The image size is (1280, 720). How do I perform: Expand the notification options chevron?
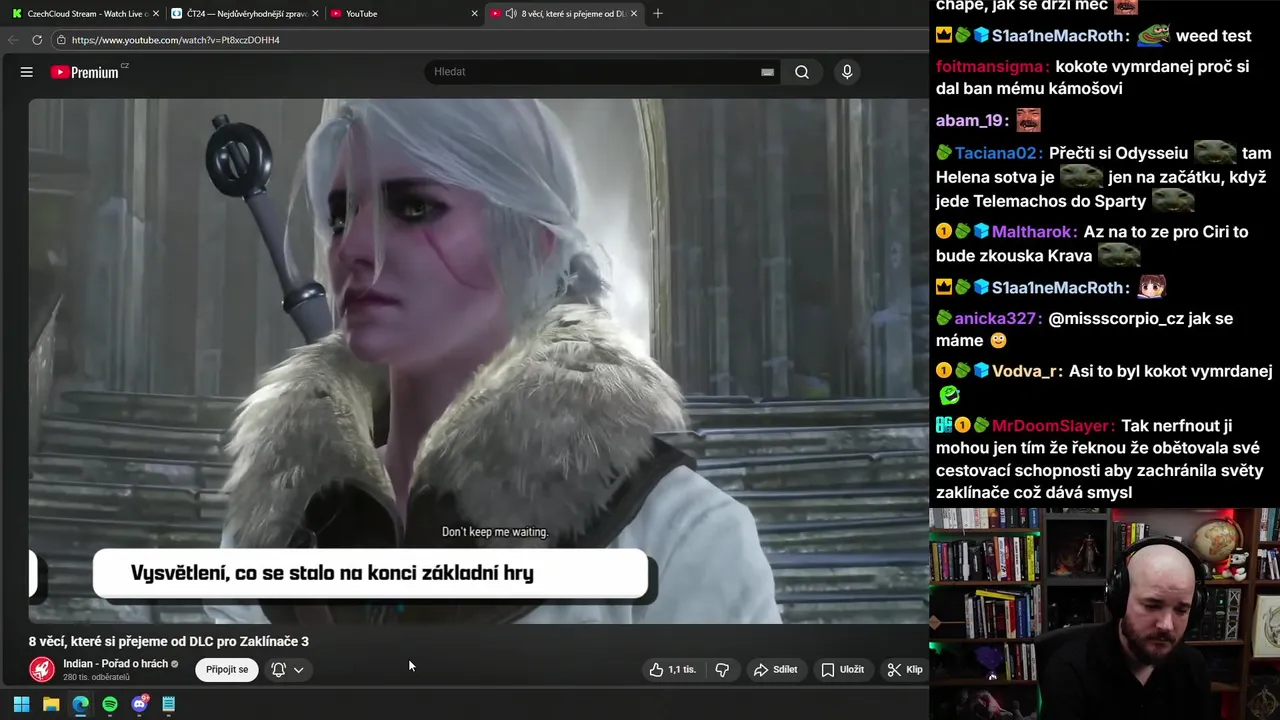(298, 670)
